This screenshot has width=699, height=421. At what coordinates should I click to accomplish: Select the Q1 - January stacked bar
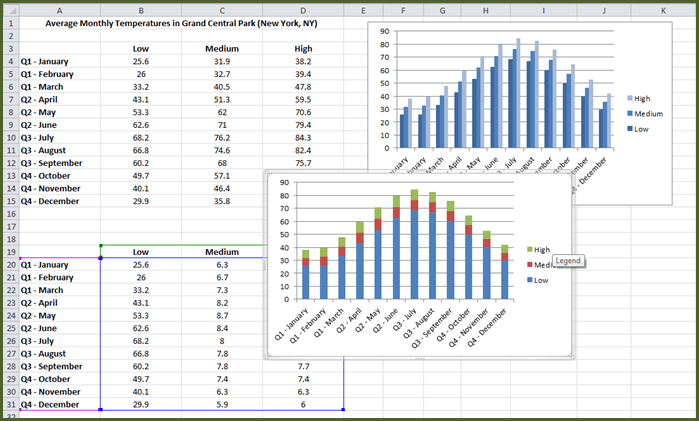tap(306, 276)
